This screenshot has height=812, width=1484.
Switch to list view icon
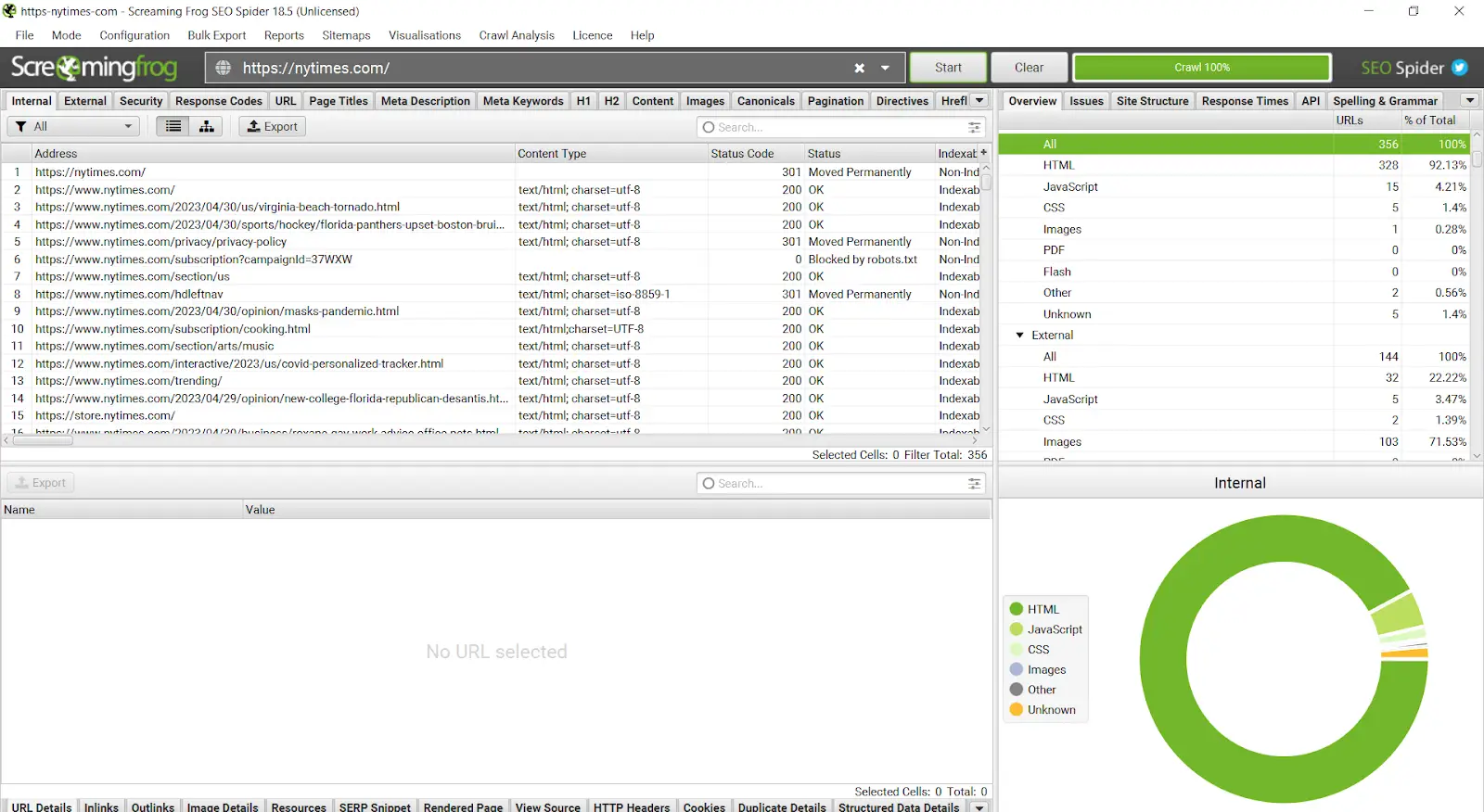click(x=173, y=126)
